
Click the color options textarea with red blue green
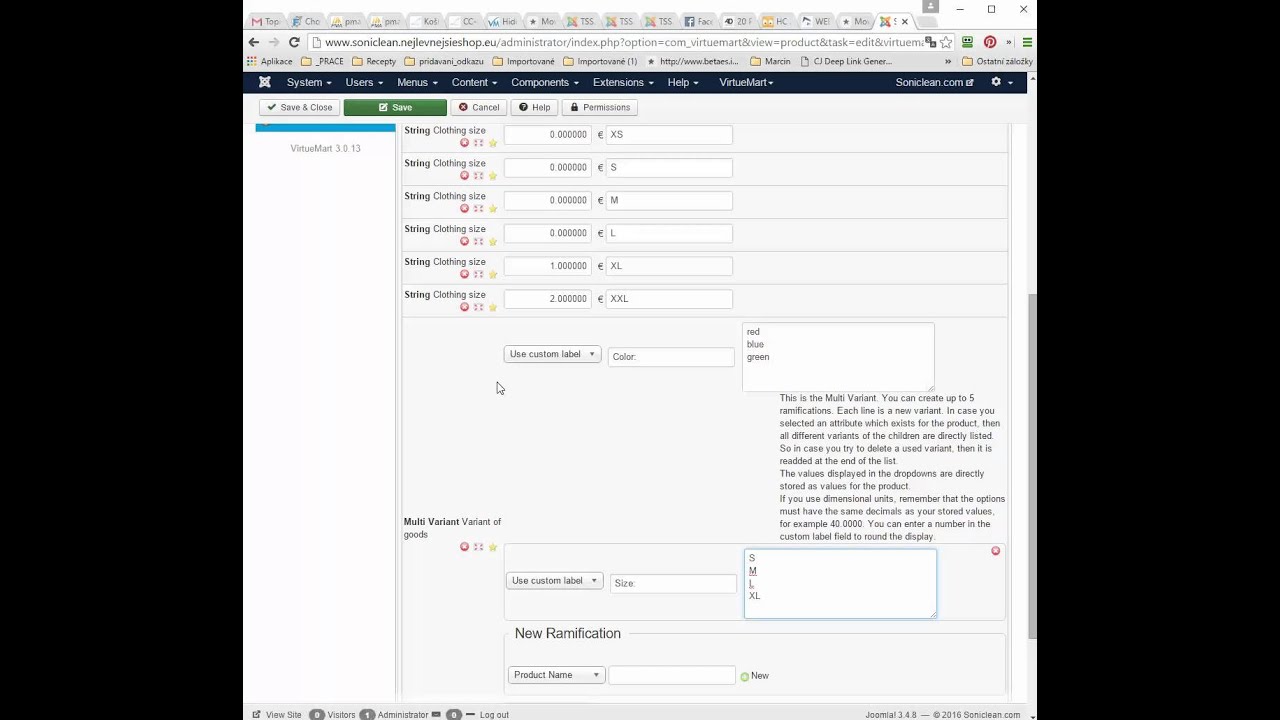pos(838,357)
